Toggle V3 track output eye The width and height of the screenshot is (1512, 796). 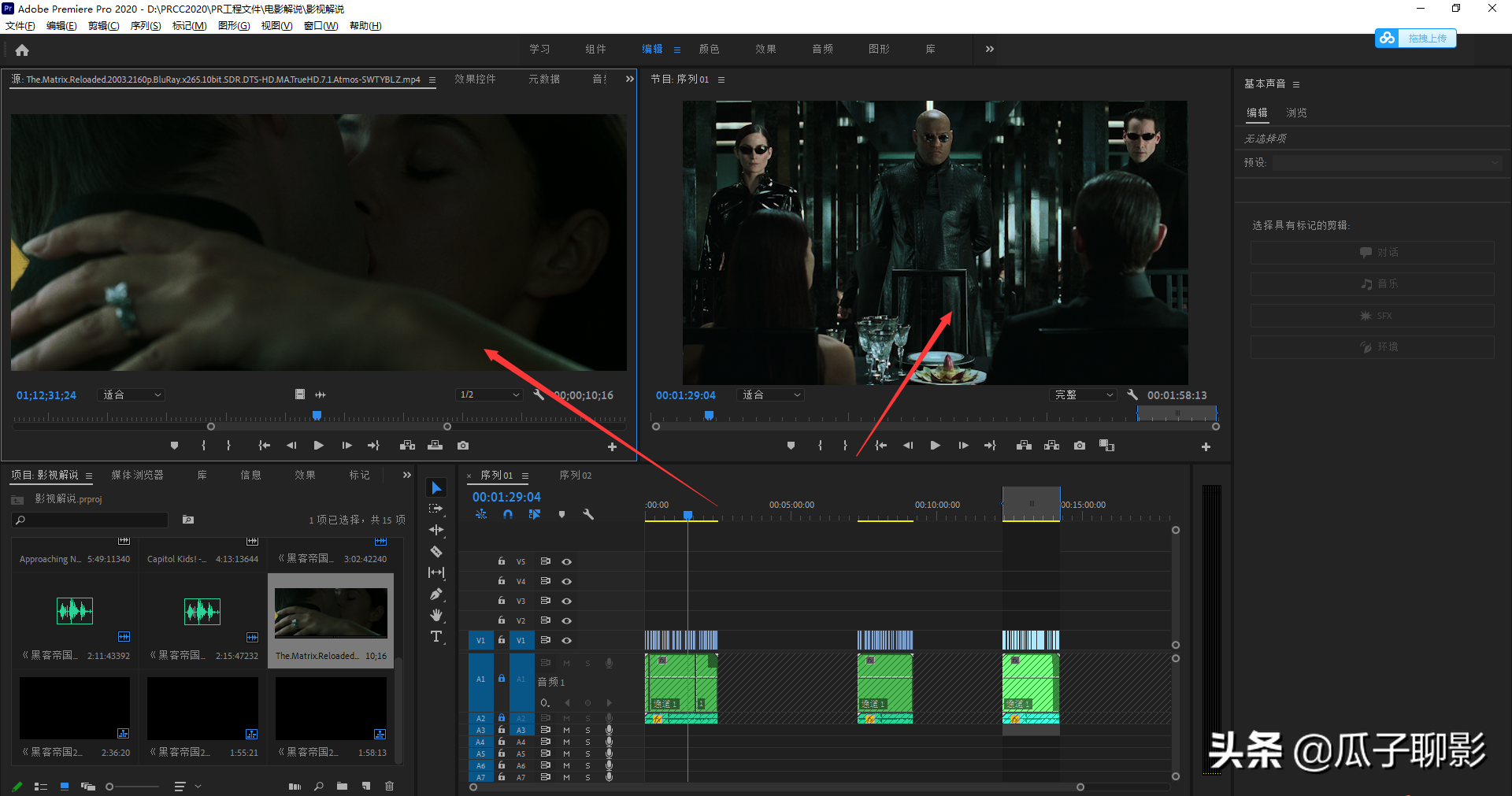pos(566,601)
